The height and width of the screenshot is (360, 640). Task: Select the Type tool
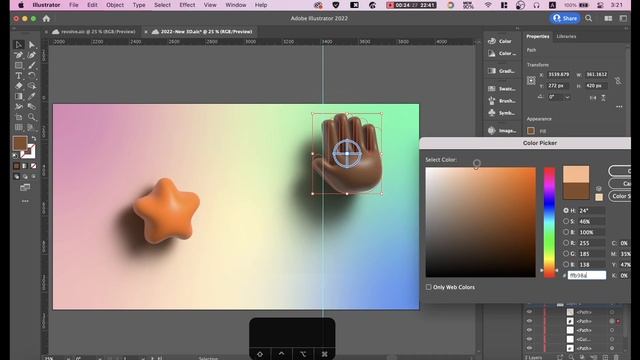click(19, 76)
